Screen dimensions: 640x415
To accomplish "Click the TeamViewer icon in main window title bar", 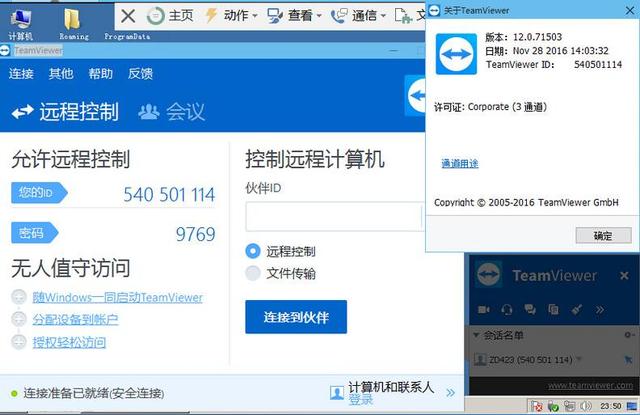I will point(4,51).
